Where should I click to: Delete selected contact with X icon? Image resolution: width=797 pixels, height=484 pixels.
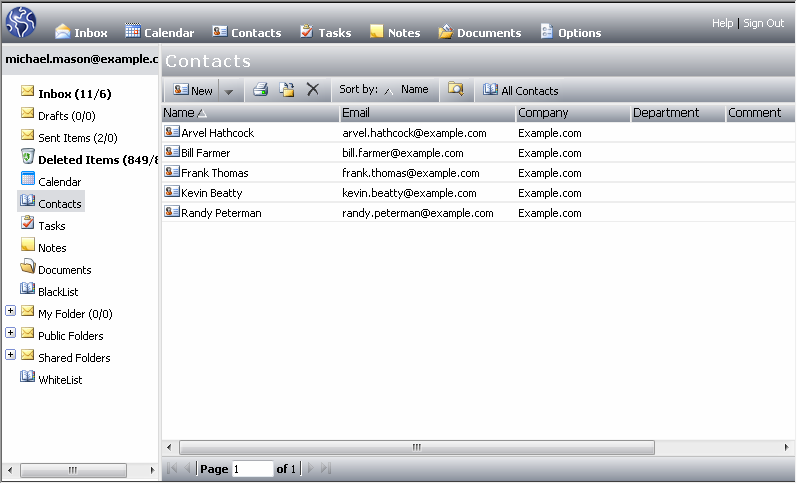pos(313,90)
